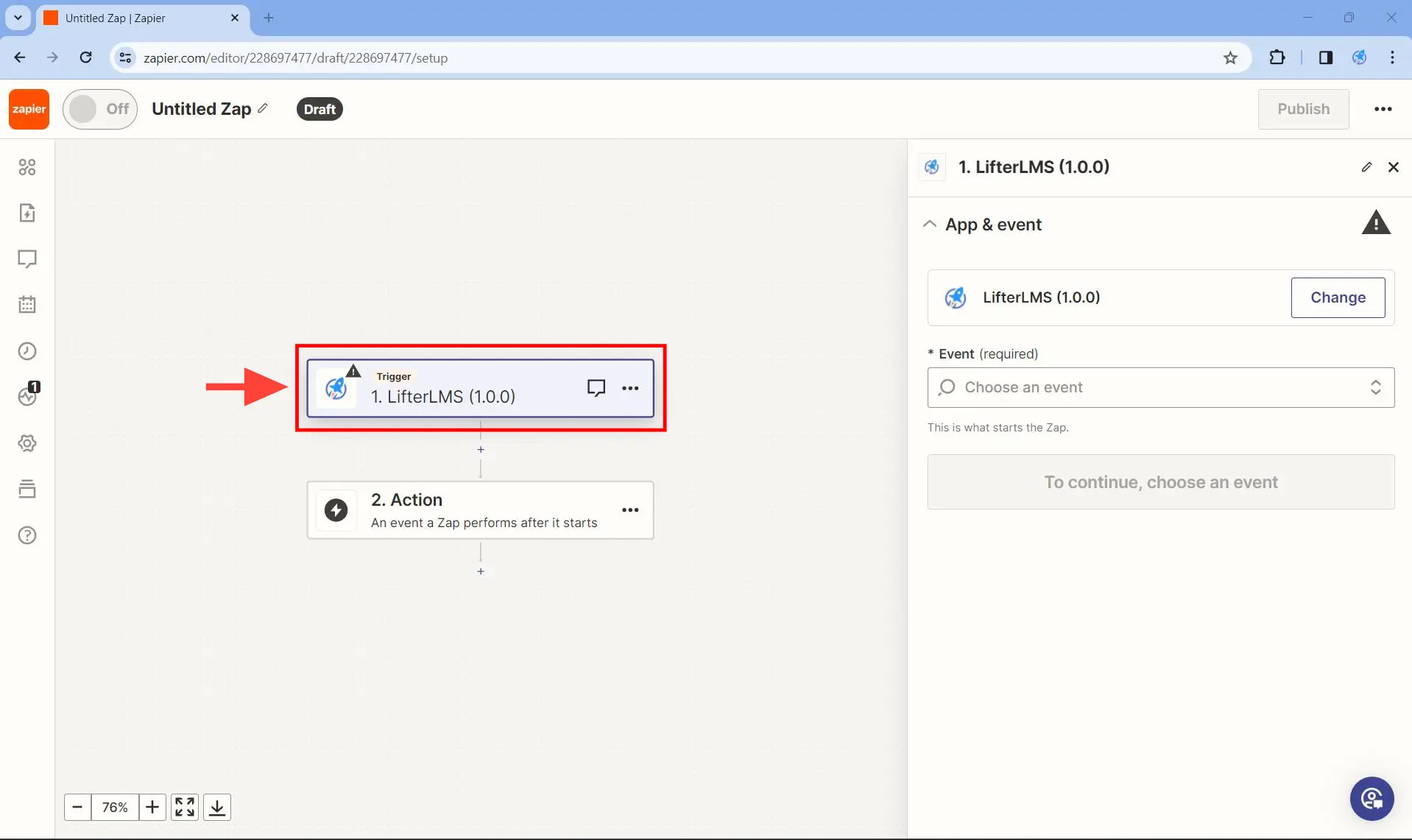Open the note bubble on the trigger step
Viewport: 1412px width, 840px height.
coord(596,387)
